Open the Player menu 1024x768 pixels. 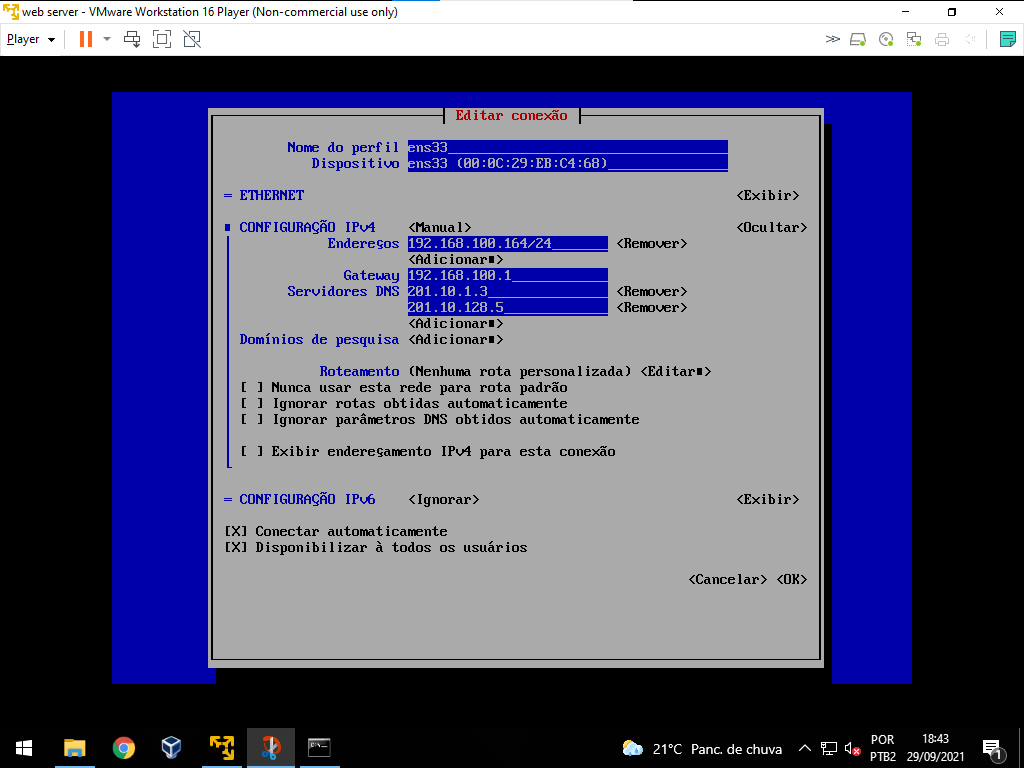[x=31, y=39]
